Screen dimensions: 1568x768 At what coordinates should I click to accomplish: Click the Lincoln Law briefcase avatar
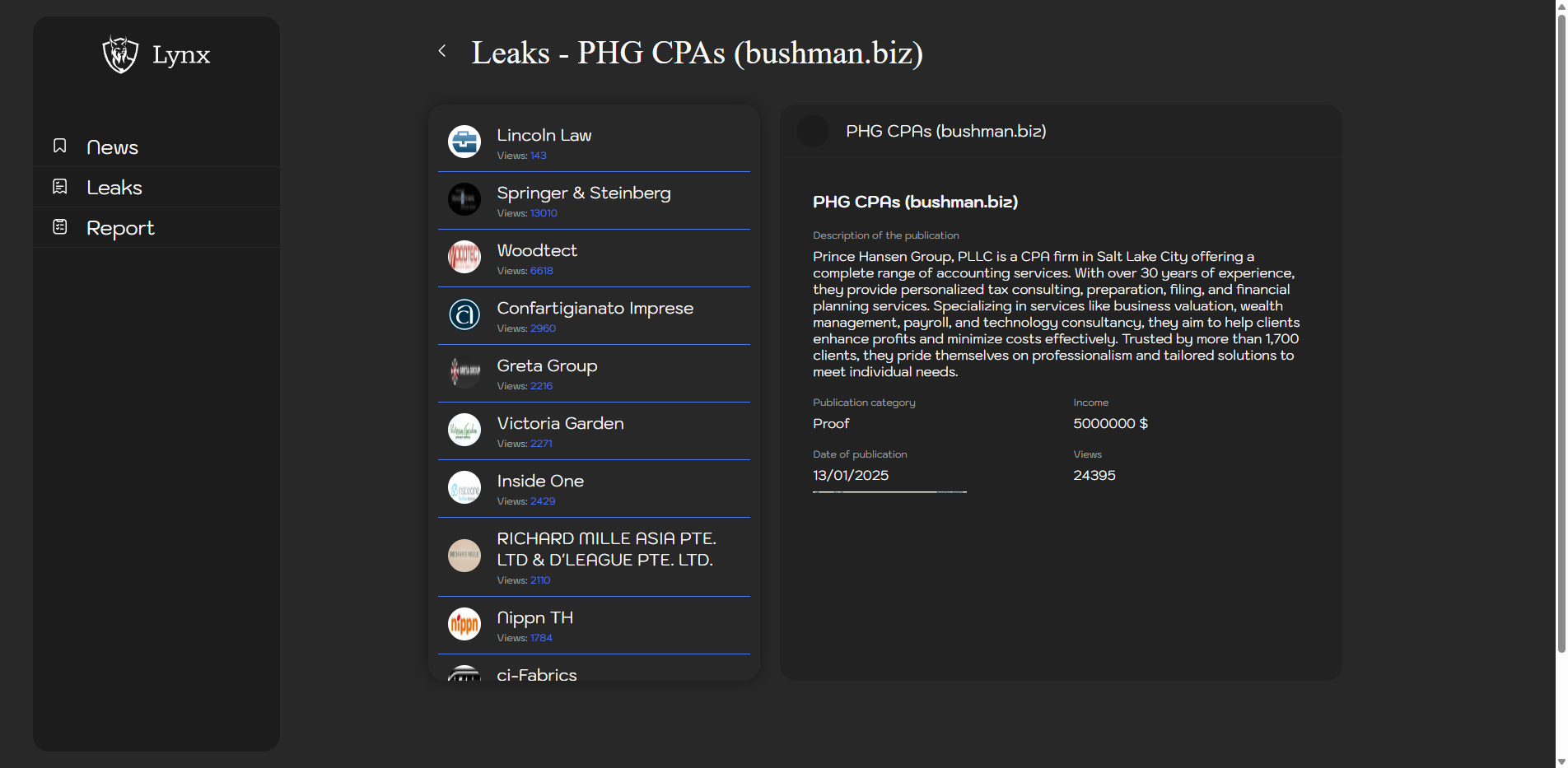pyautogui.click(x=464, y=142)
